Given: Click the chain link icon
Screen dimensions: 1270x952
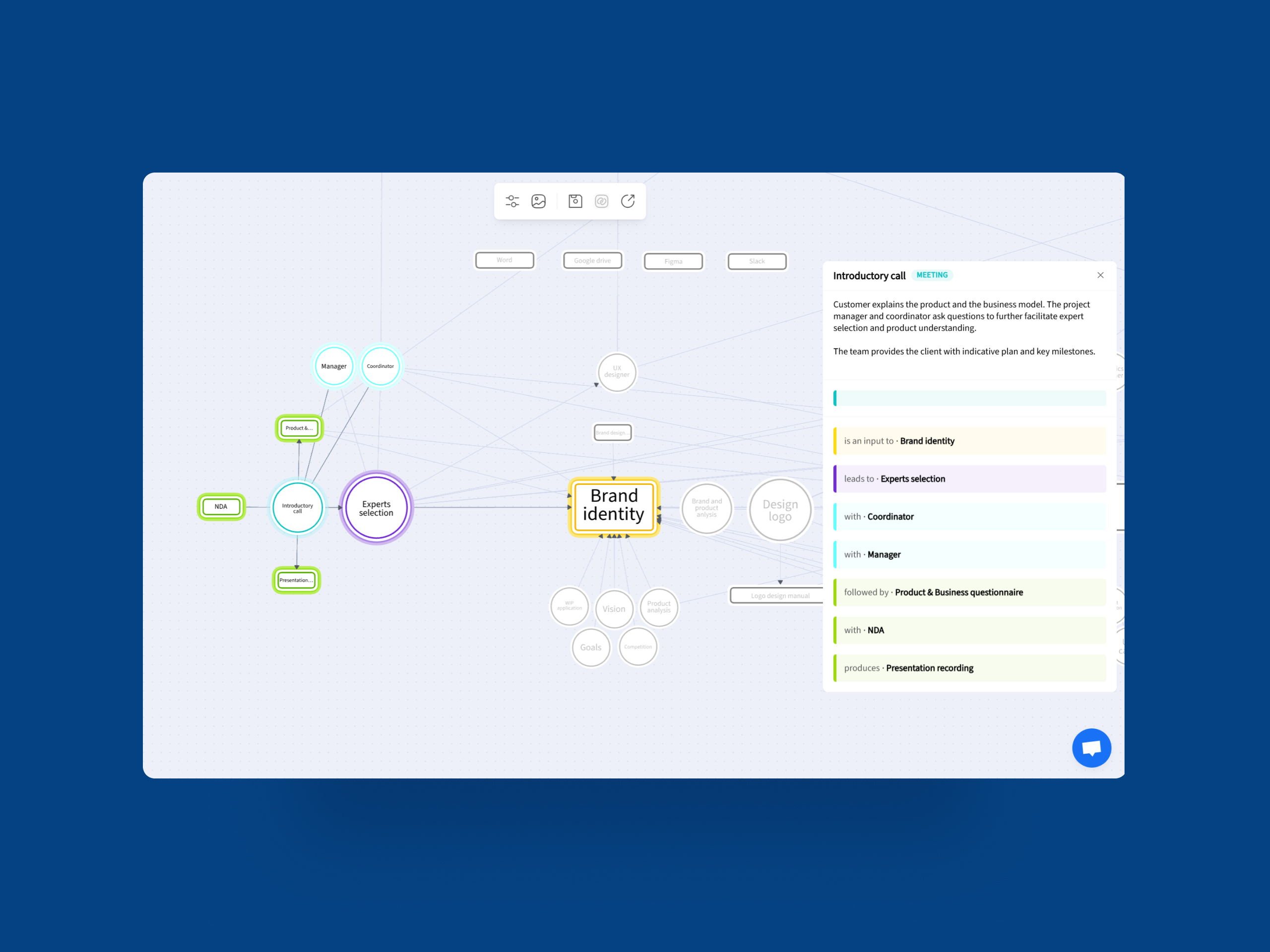Looking at the screenshot, I should tap(601, 201).
